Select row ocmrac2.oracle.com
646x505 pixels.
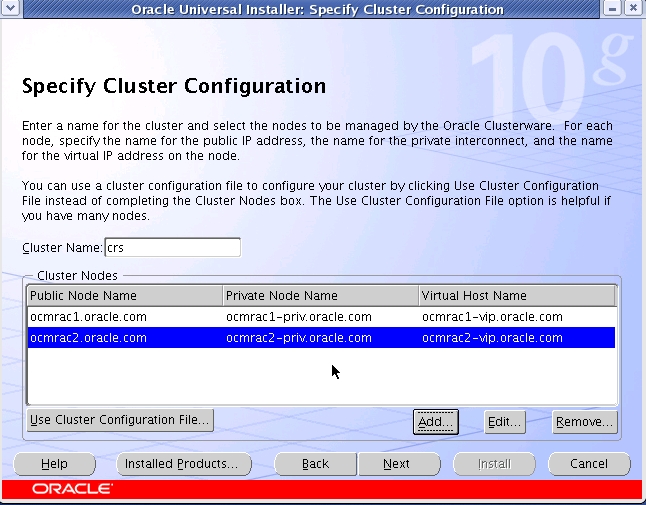point(321,338)
